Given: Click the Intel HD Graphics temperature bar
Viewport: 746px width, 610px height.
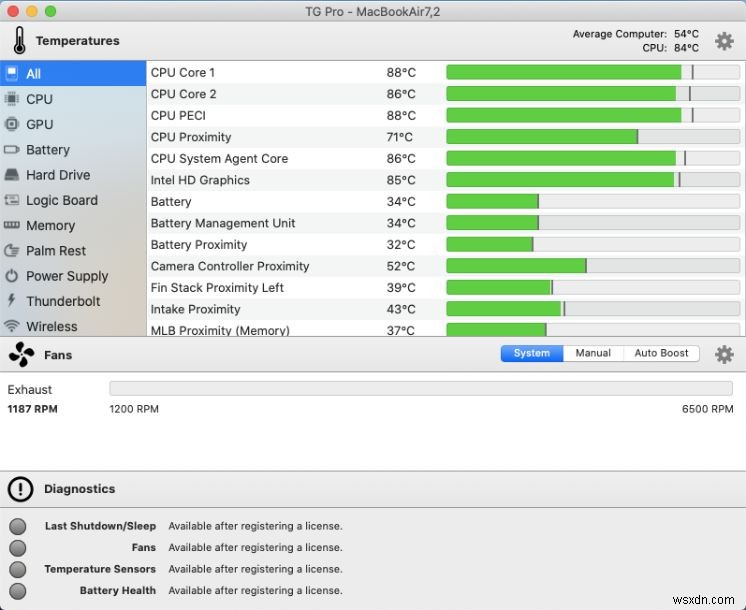Looking at the screenshot, I should pos(593,180).
